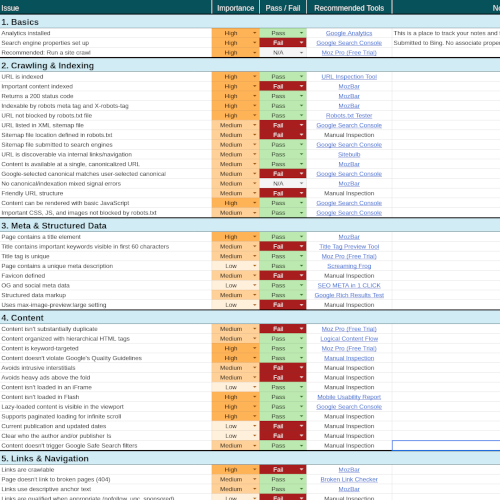Open Pass/Fail dropdown for Links are crawlable

click(301, 469)
